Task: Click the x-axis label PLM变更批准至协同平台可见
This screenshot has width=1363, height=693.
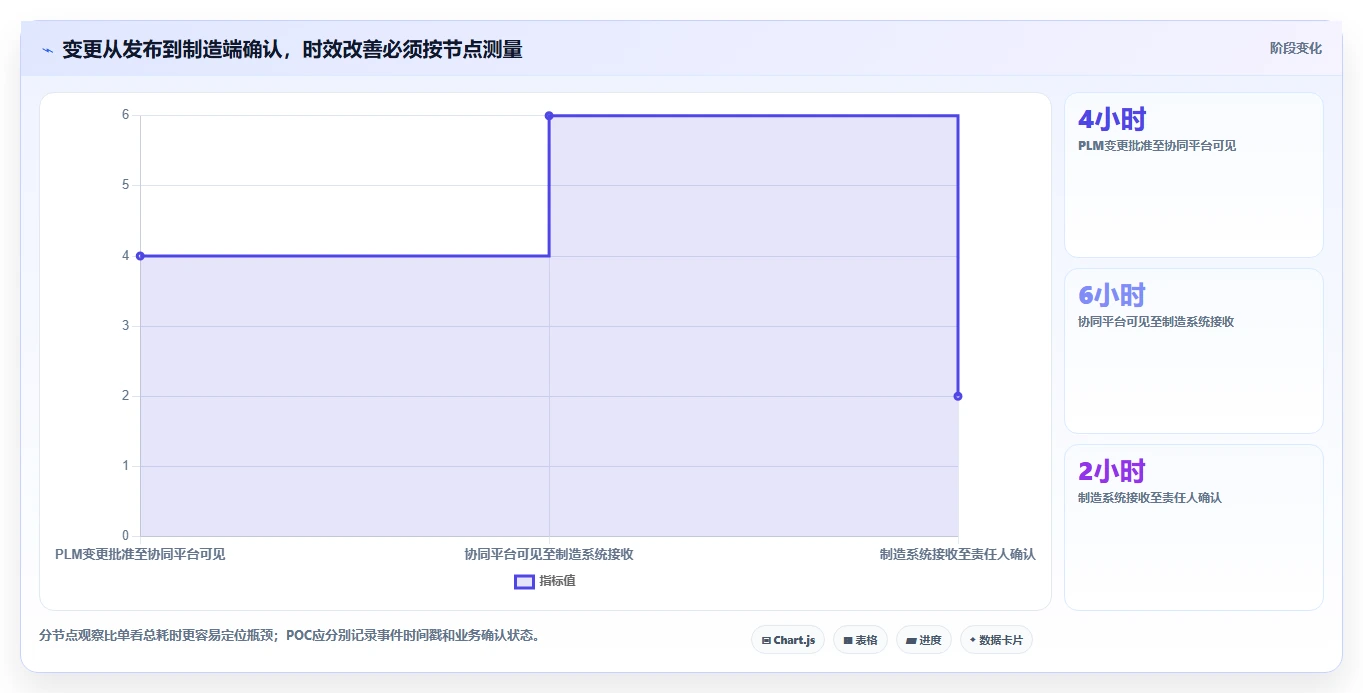Action: point(140,554)
